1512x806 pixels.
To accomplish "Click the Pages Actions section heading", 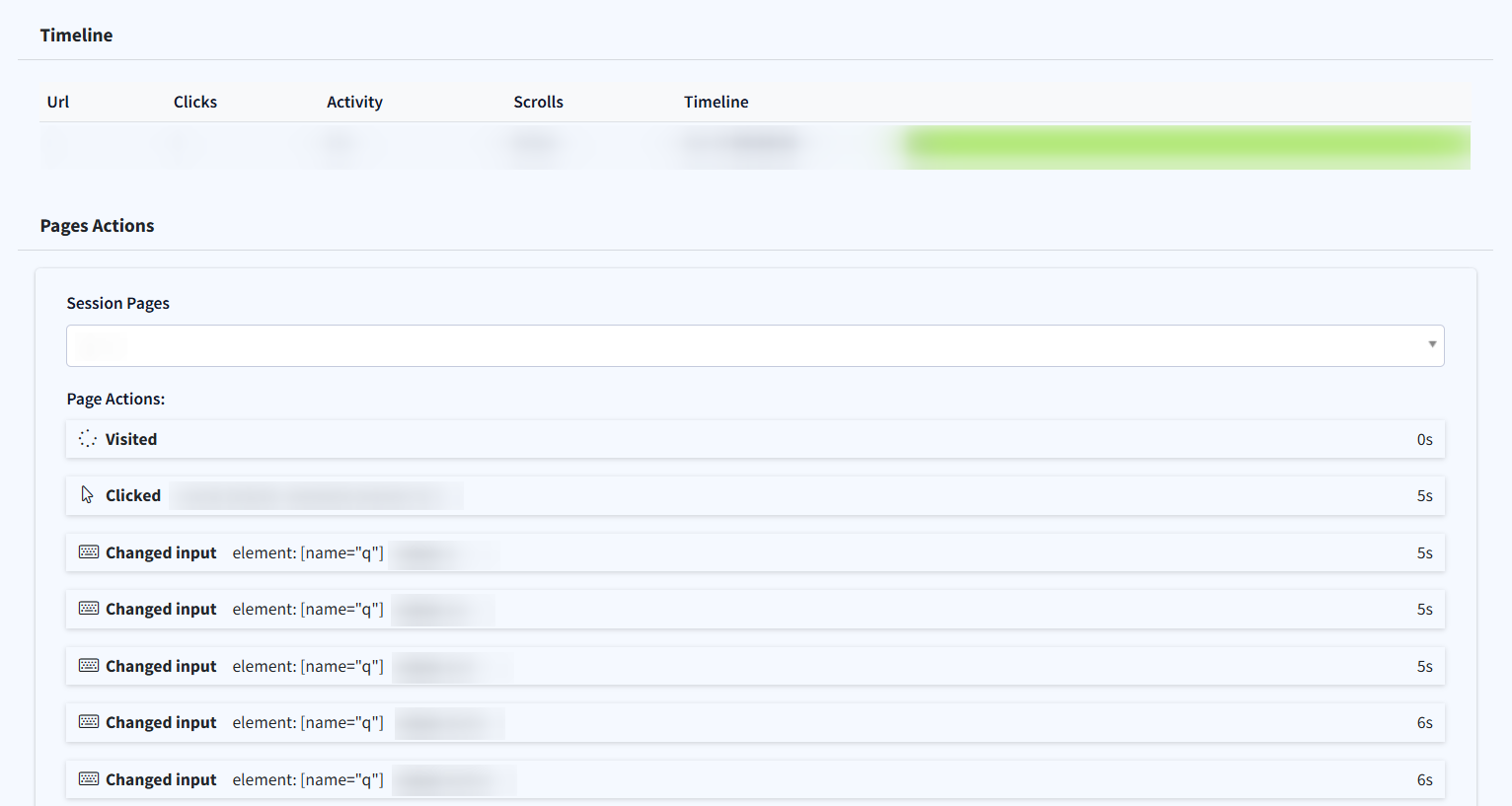I will point(97,226).
